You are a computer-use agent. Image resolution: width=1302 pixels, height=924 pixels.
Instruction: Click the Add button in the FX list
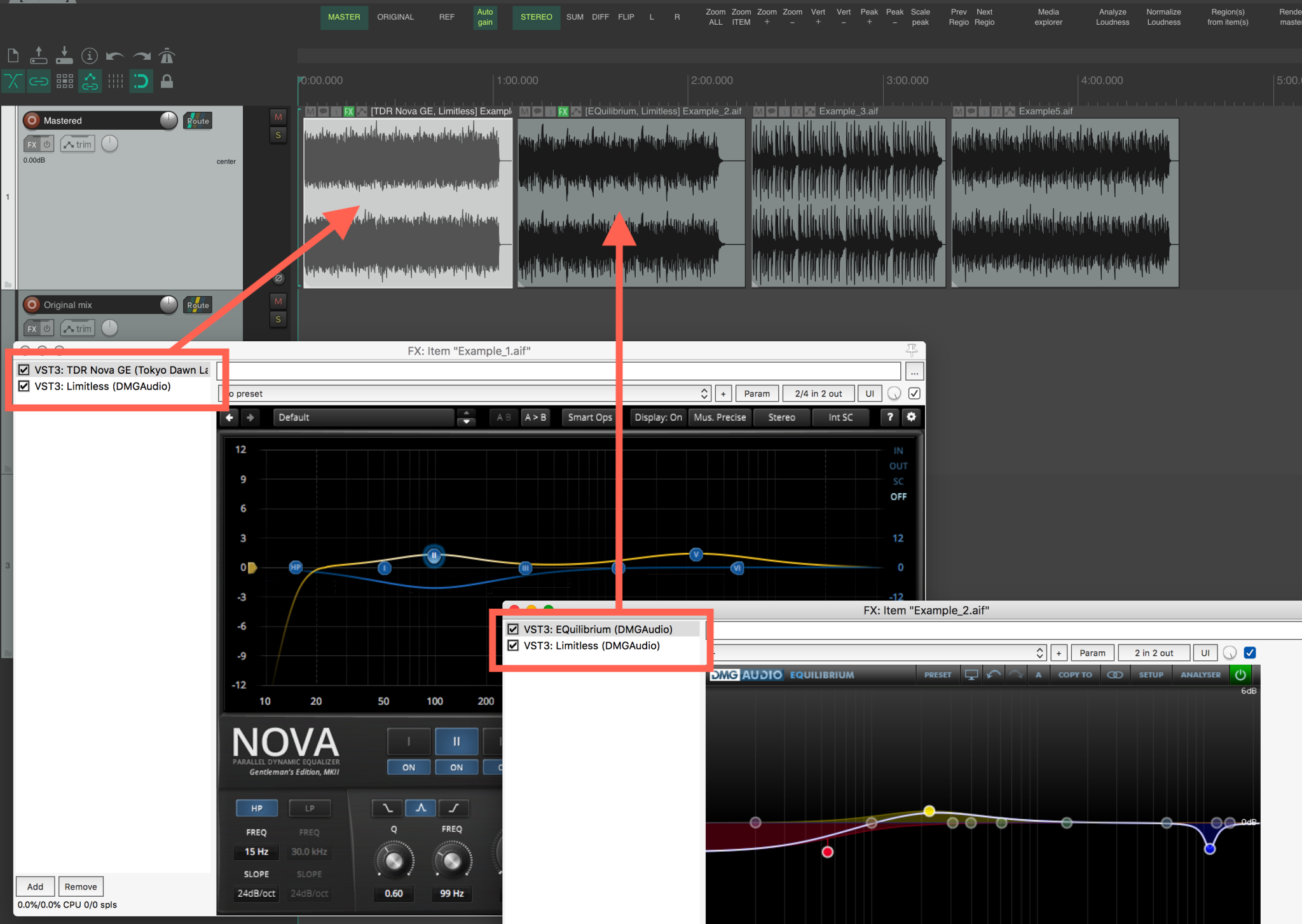point(35,886)
